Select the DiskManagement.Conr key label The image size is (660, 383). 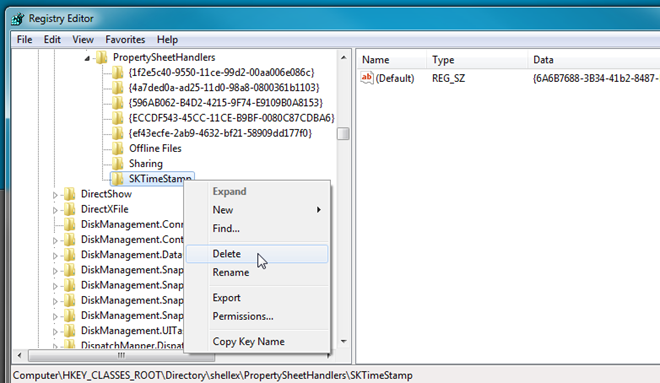(x=132, y=224)
